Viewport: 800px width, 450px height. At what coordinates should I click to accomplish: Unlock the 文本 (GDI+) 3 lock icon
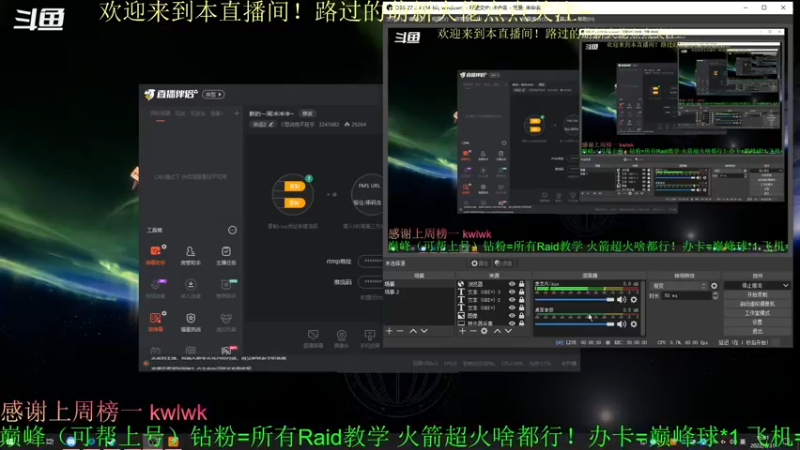coord(521,292)
